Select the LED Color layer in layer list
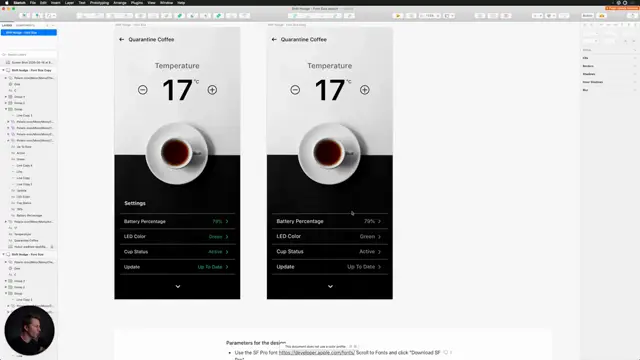The width and height of the screenshot is (640, 360). click(23, 197)
